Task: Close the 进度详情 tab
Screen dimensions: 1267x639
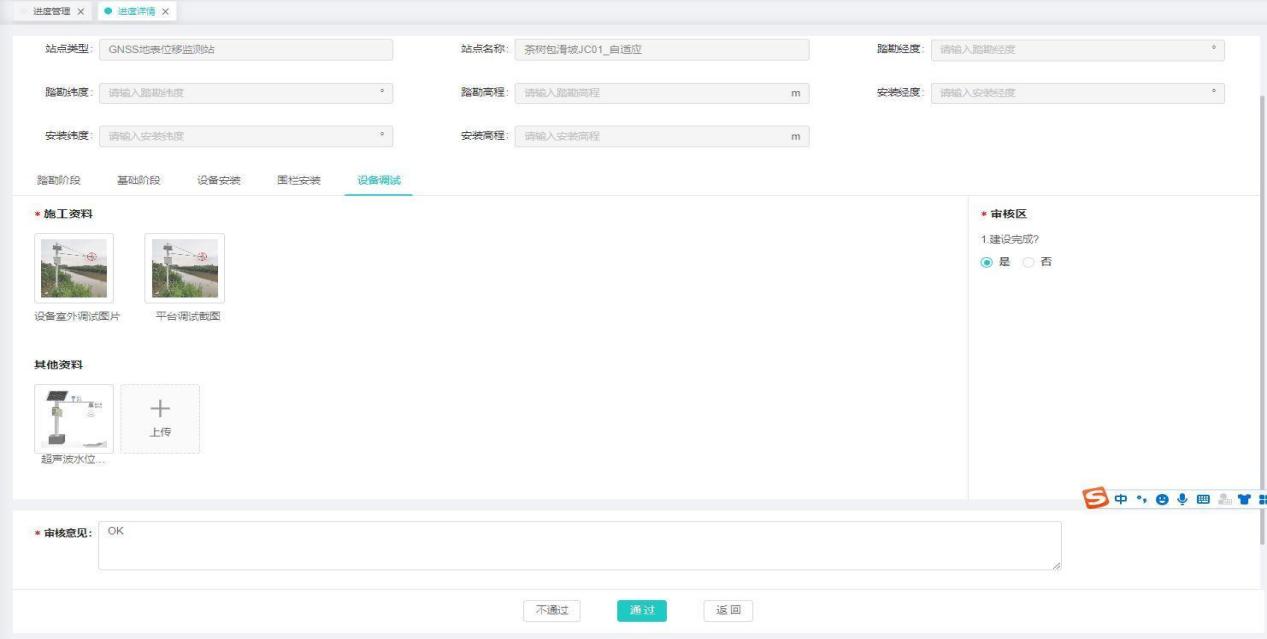Action: pyautogui.click(x=165, y=11)
